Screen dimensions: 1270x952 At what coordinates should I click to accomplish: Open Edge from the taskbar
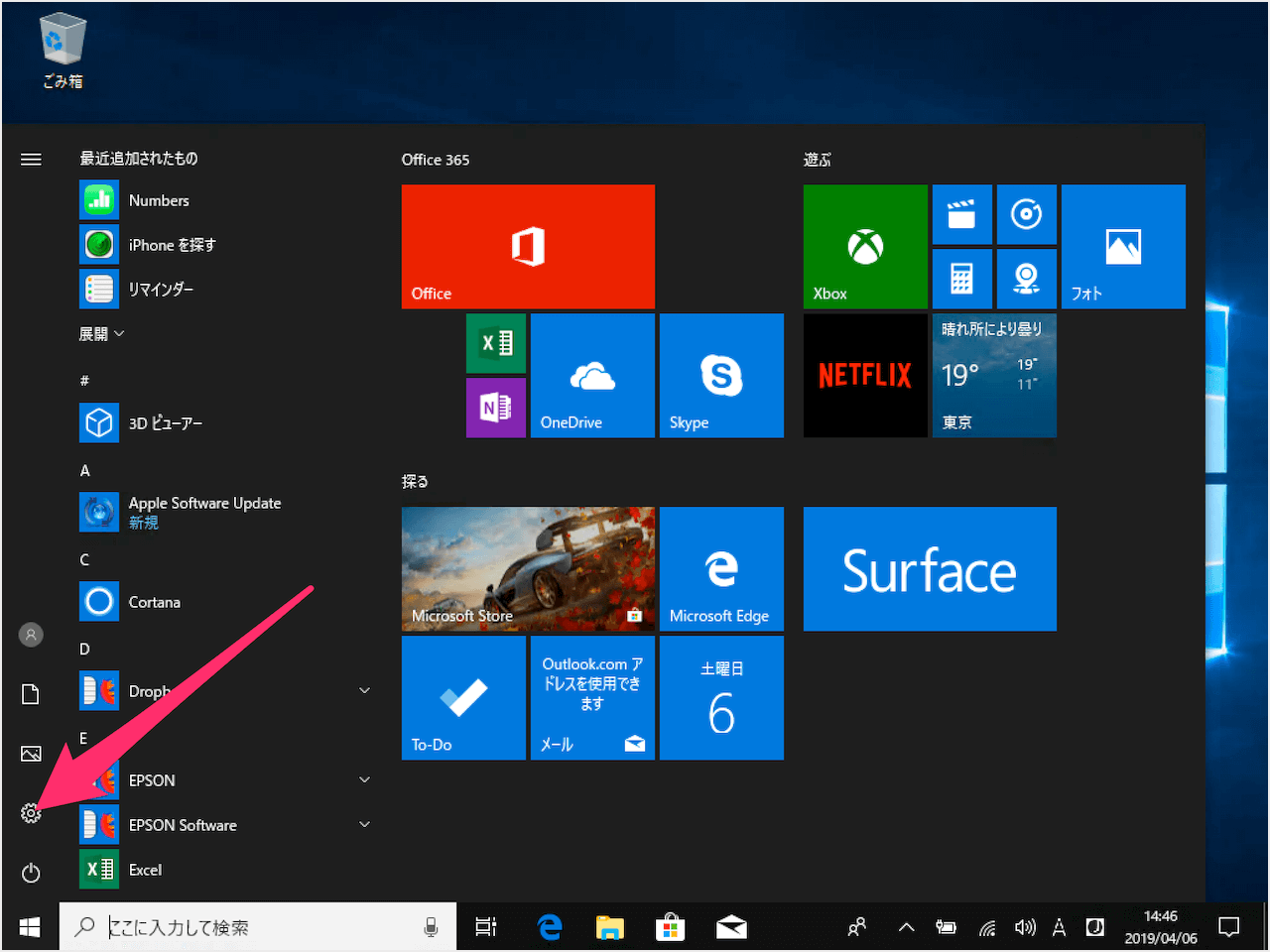pos(550,927)
